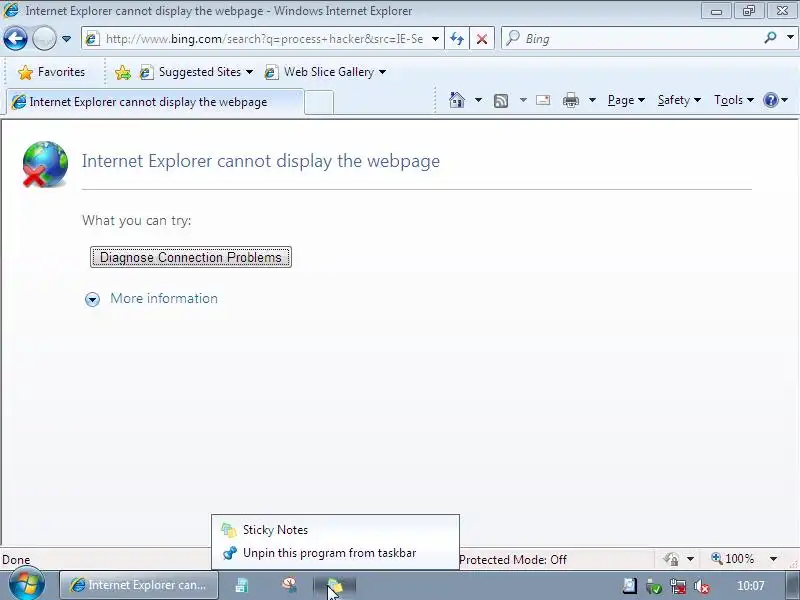Screen dimensions: 800x600
Task: Open the Safety menu
Action: pos(679,100)
